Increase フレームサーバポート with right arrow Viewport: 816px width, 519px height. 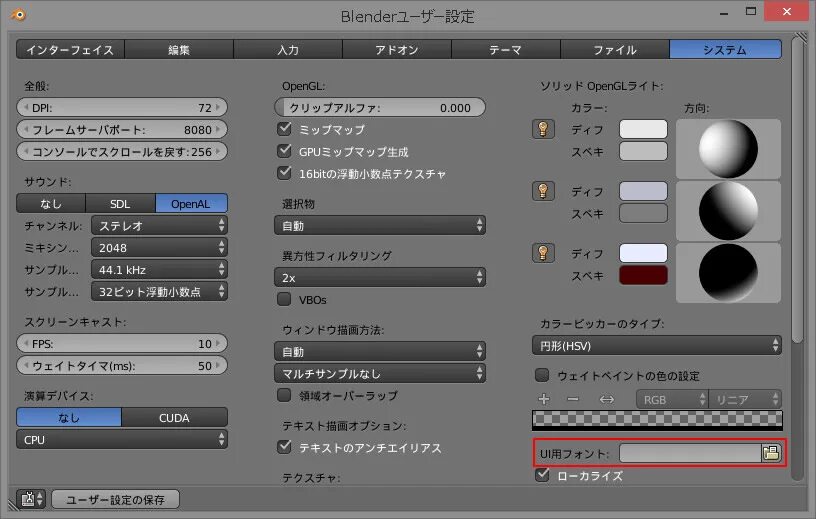[218, 129]
